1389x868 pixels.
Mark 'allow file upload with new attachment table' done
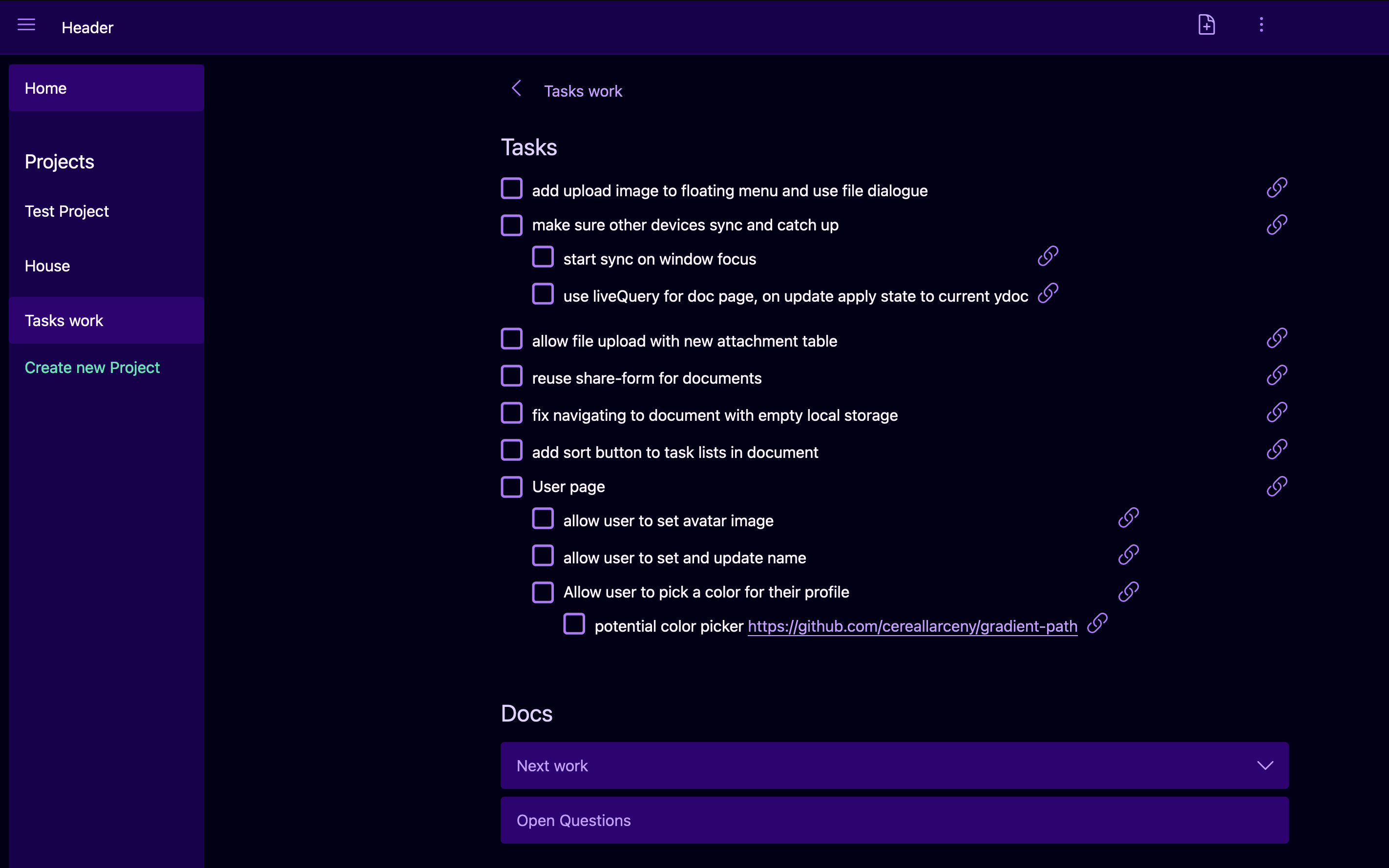pyautogui.click(x=511, y=339)
